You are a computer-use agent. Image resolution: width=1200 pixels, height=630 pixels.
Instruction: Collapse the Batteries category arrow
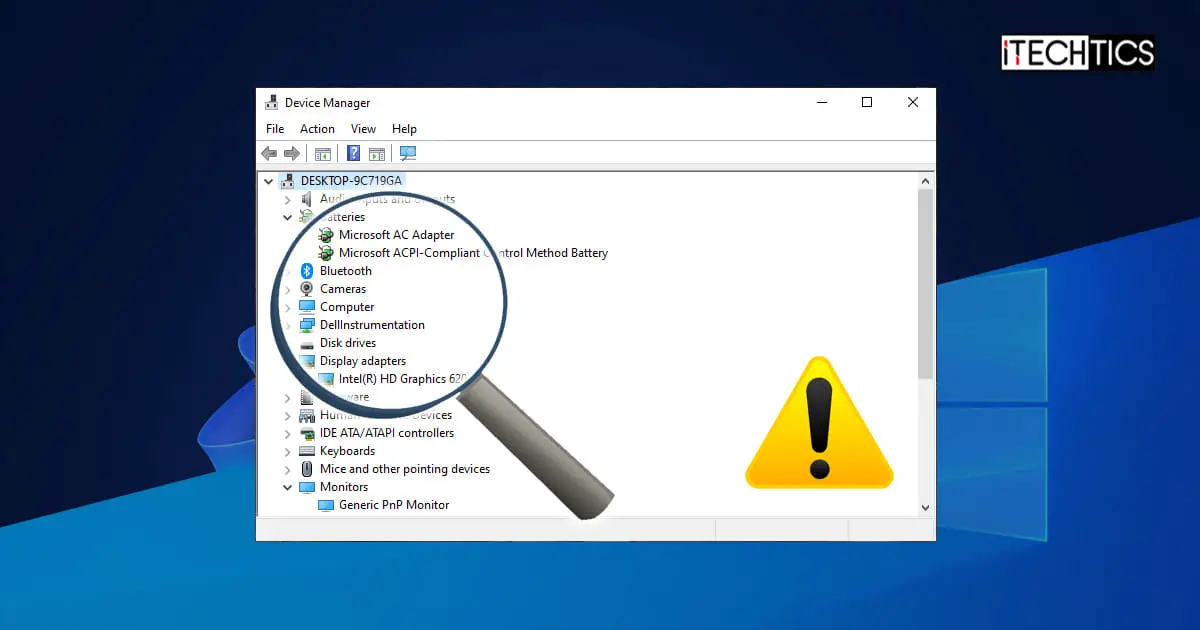(288, 217)
